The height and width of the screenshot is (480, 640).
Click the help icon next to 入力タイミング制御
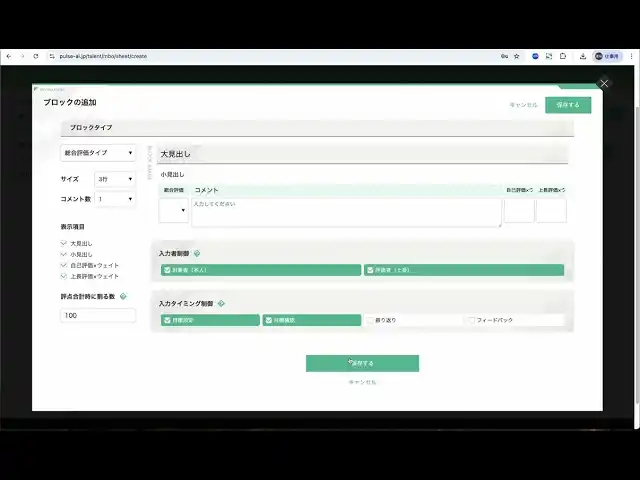click(220, 303)
